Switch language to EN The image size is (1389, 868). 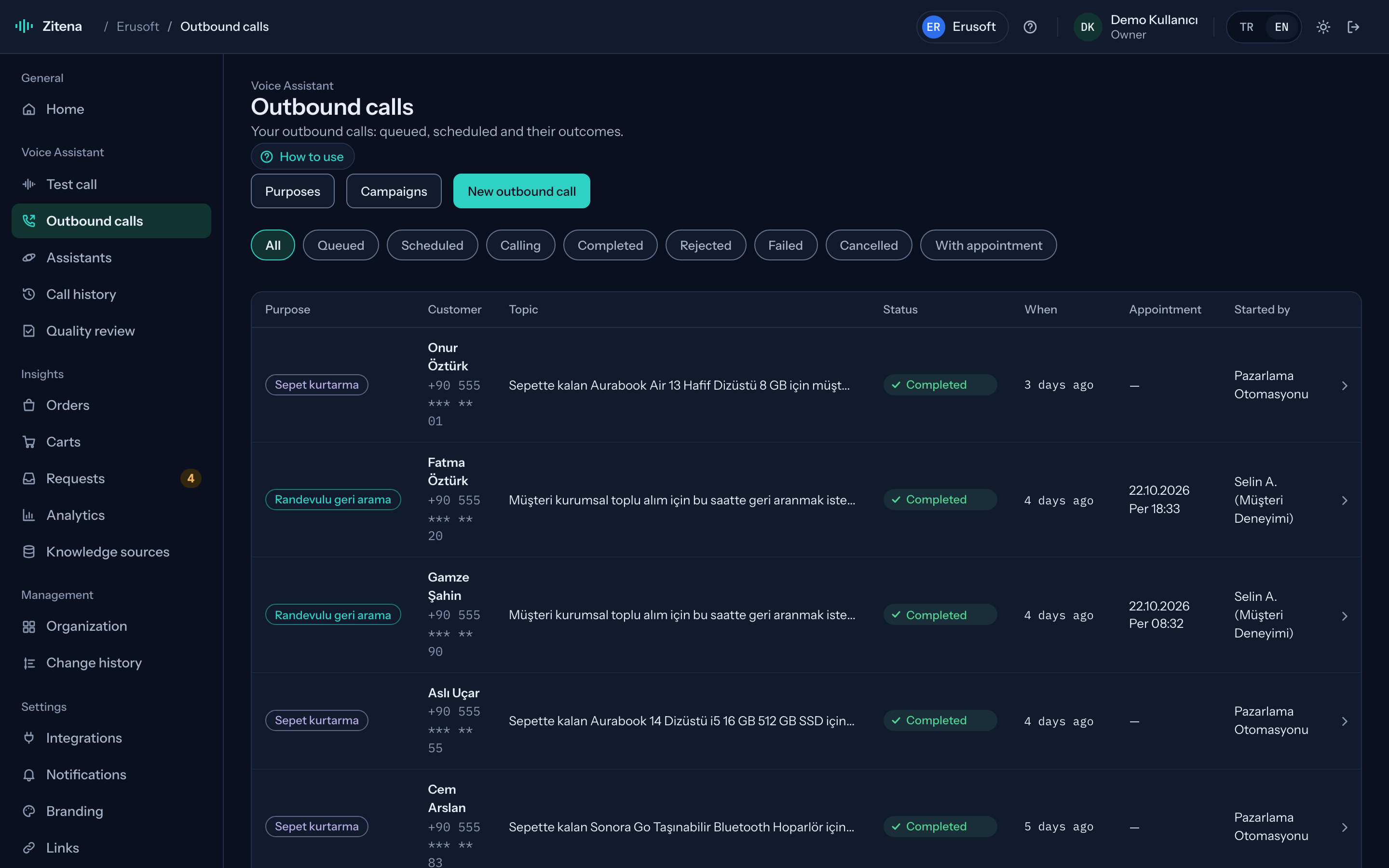(x=1281, y=27)
